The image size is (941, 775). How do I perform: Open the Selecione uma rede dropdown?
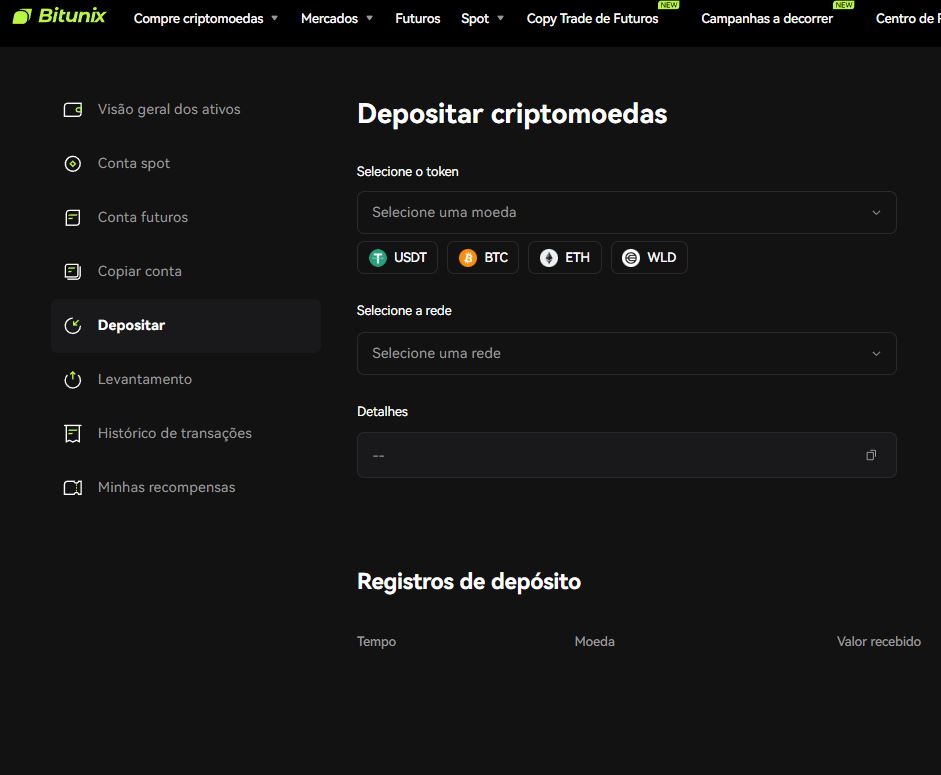coord(626,354)
